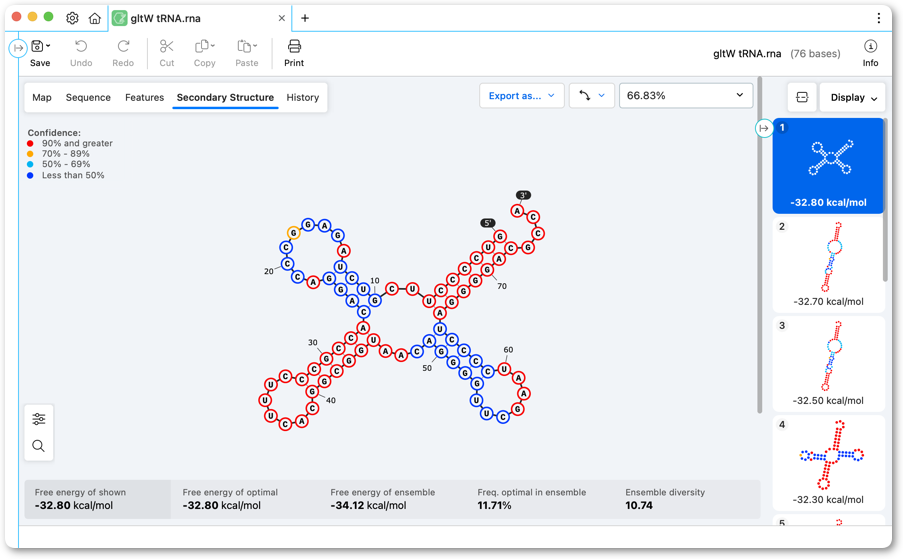This screenshot has width=903, height=559.
Task: Click Free energy of ensemble -34.12 kcal/mol
Action: click(369, 505)
